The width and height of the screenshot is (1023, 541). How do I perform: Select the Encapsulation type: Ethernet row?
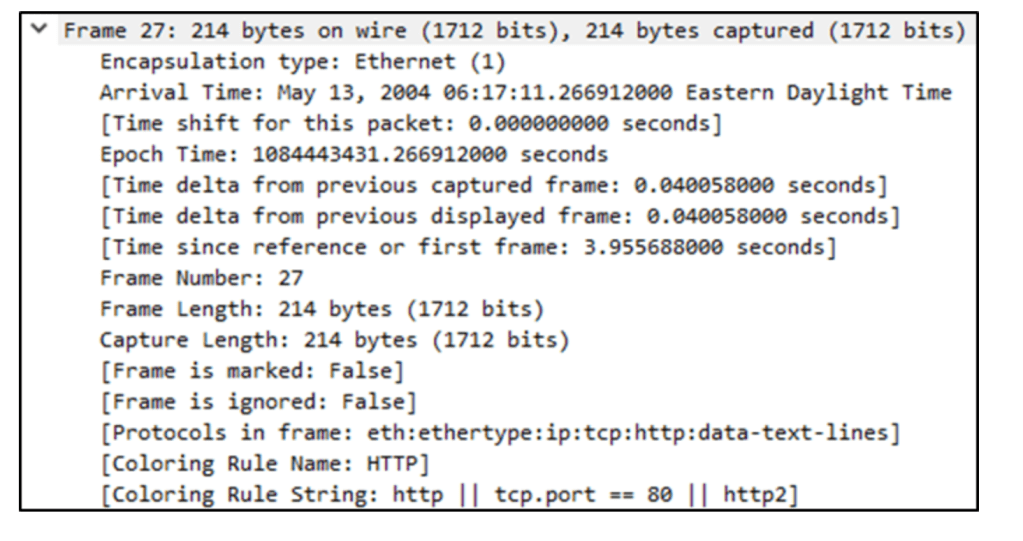(x=302, y=62)
